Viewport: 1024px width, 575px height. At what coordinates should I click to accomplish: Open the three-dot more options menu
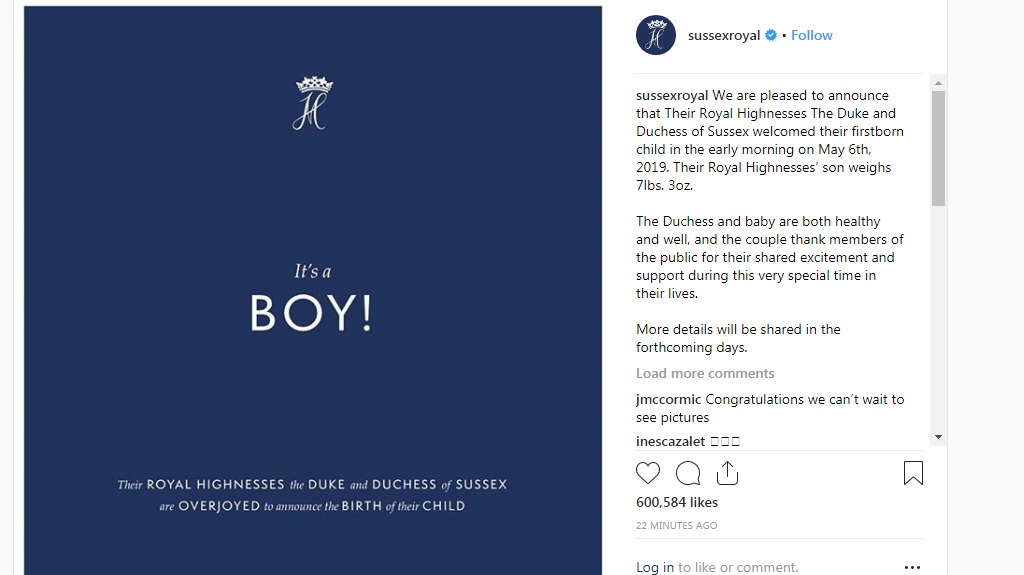912,567
